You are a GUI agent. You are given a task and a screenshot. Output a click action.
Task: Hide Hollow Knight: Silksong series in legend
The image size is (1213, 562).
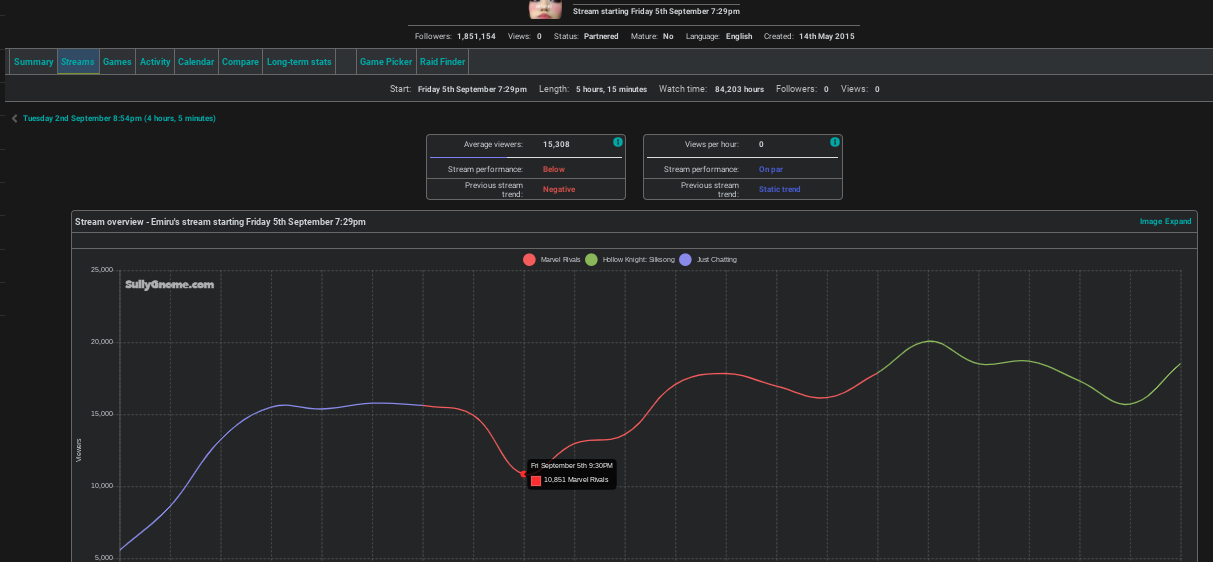[627, 260]
